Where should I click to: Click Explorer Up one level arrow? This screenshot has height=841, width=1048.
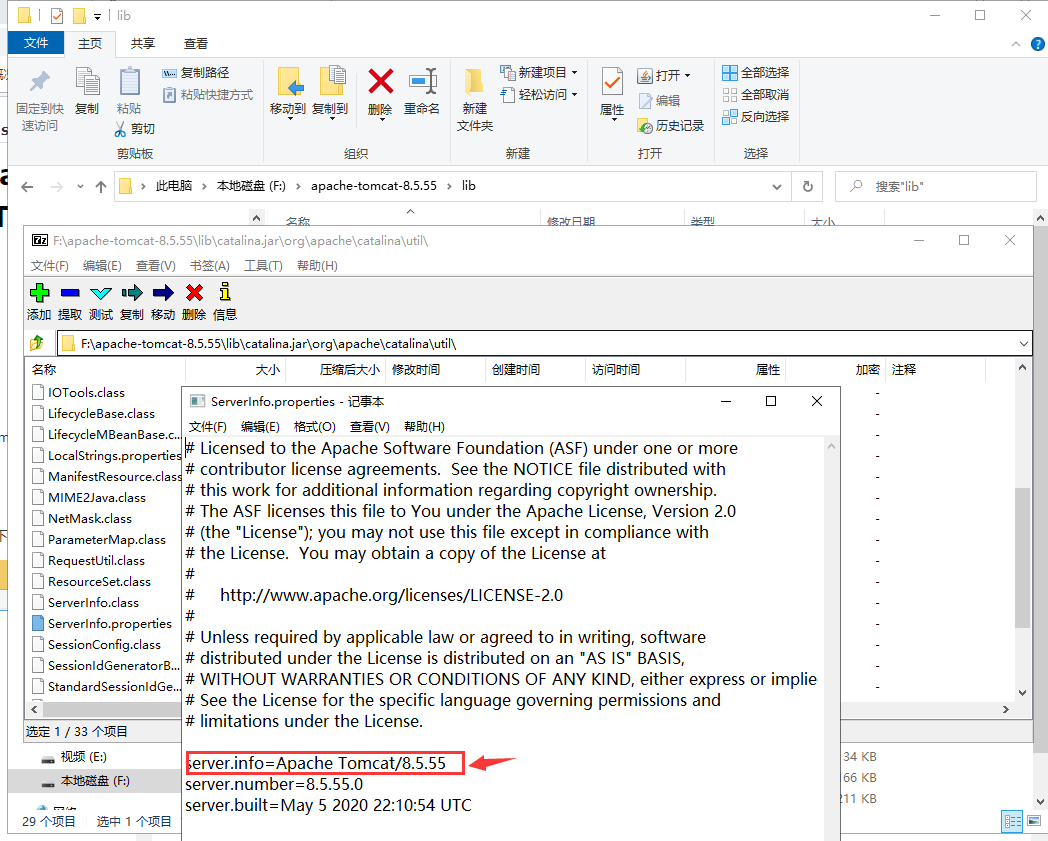(x=101, y=187)
